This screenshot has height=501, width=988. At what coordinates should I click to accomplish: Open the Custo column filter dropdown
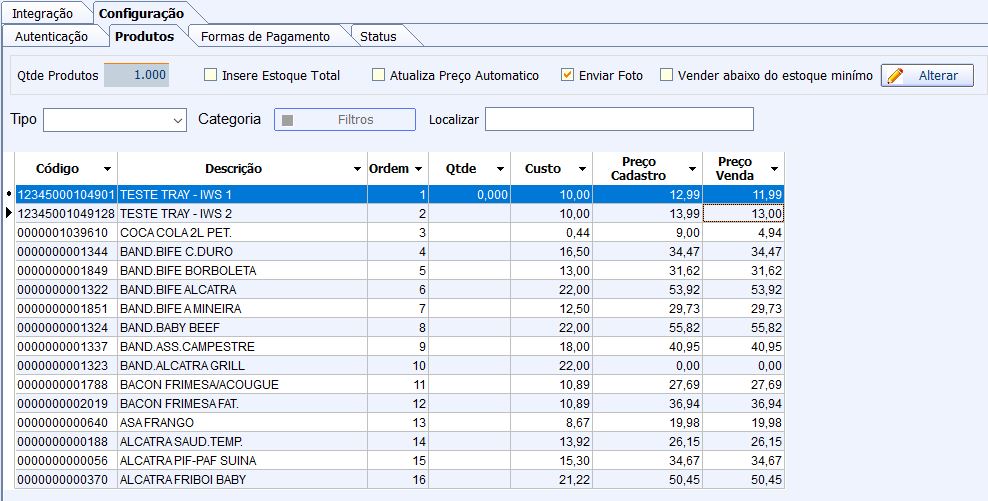pos(582,169)
